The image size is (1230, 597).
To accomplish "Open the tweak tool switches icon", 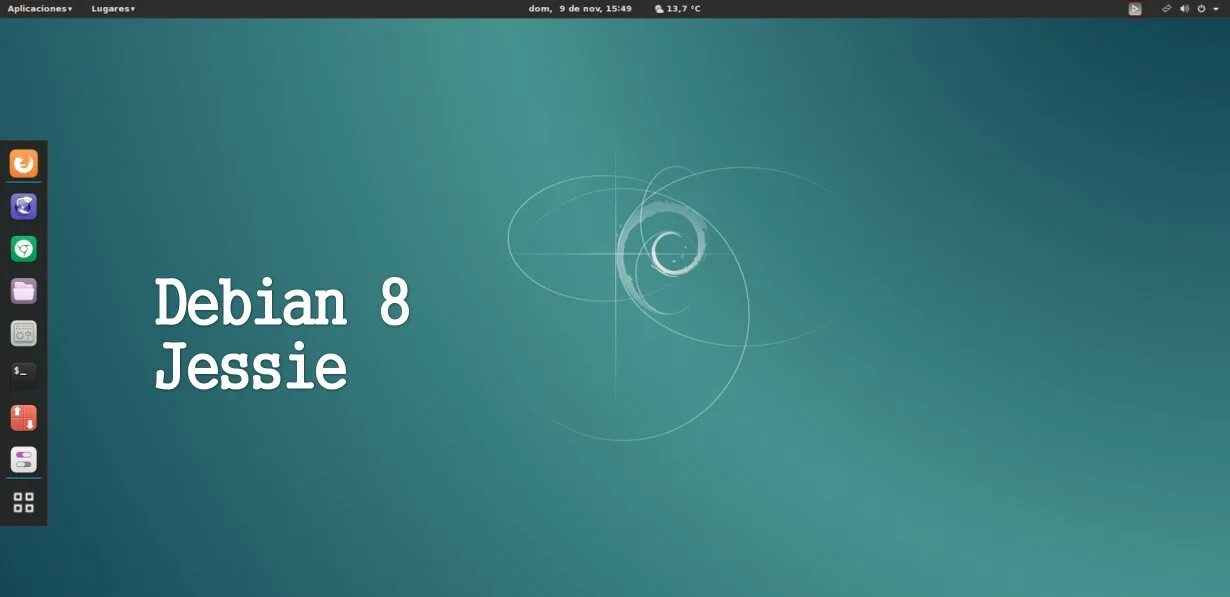I will (x=24, y=460).
